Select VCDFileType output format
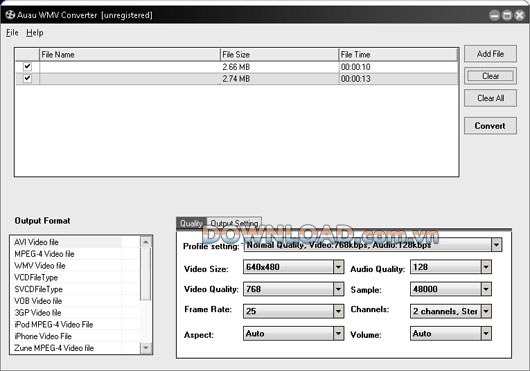Image resolution: width=530 pixels, height=371 pixels. point(75,277)
